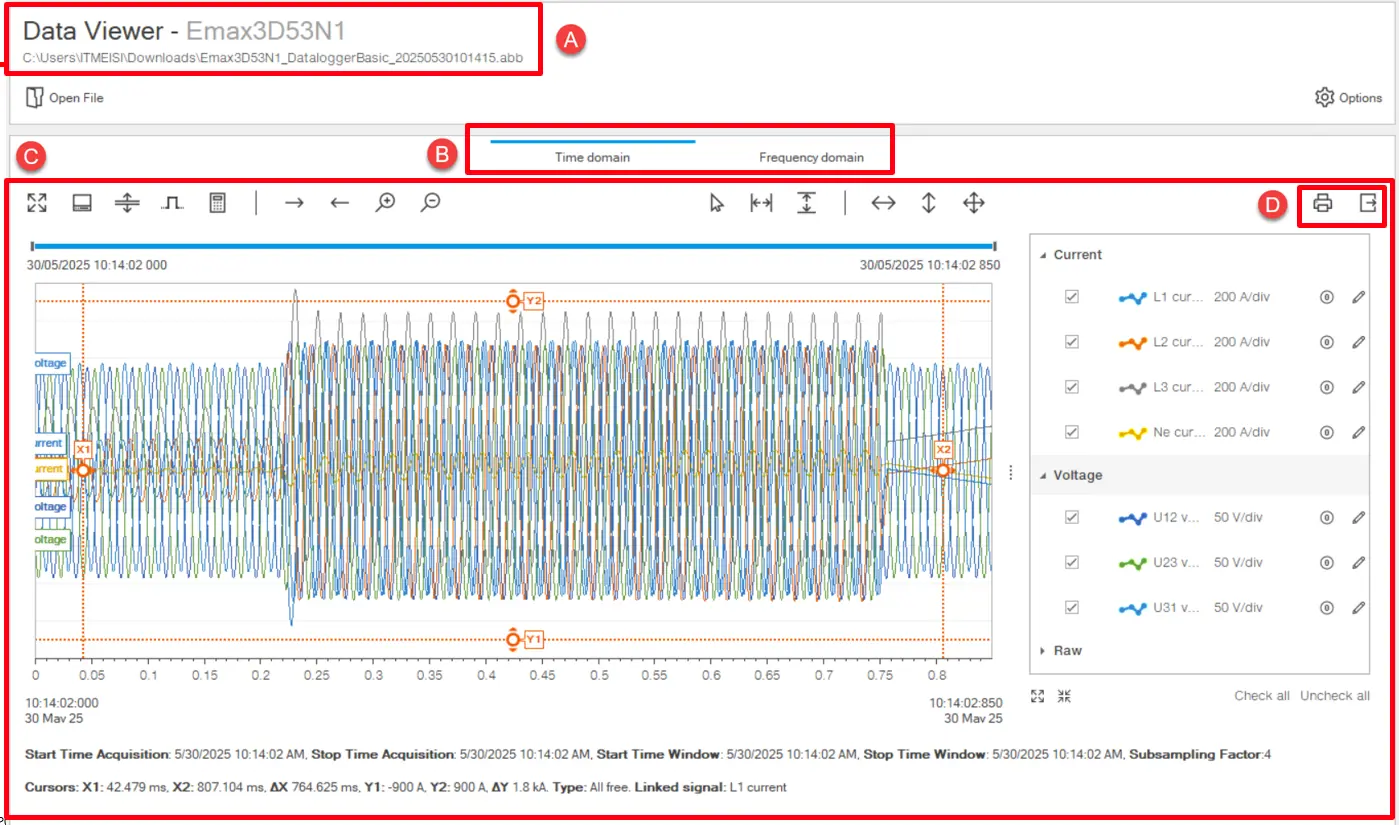Select the Time domain tab

pos(594,157)
